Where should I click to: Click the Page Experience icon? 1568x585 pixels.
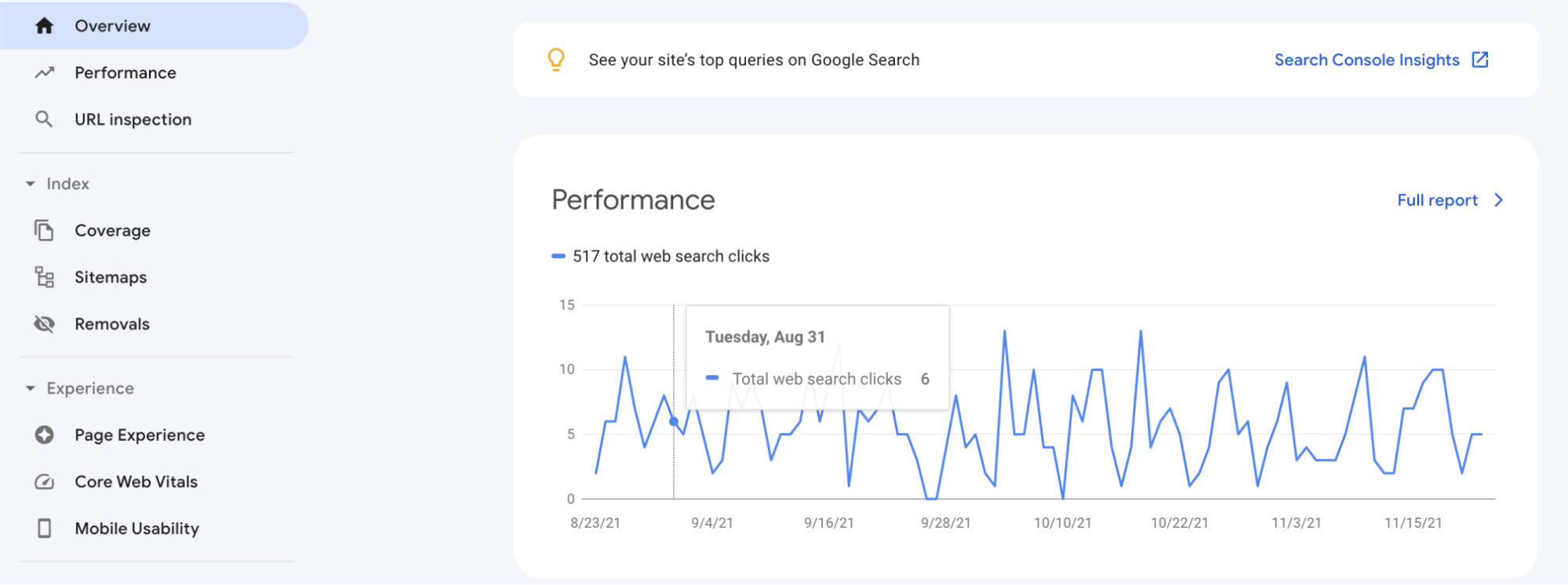tap(45, 435)
